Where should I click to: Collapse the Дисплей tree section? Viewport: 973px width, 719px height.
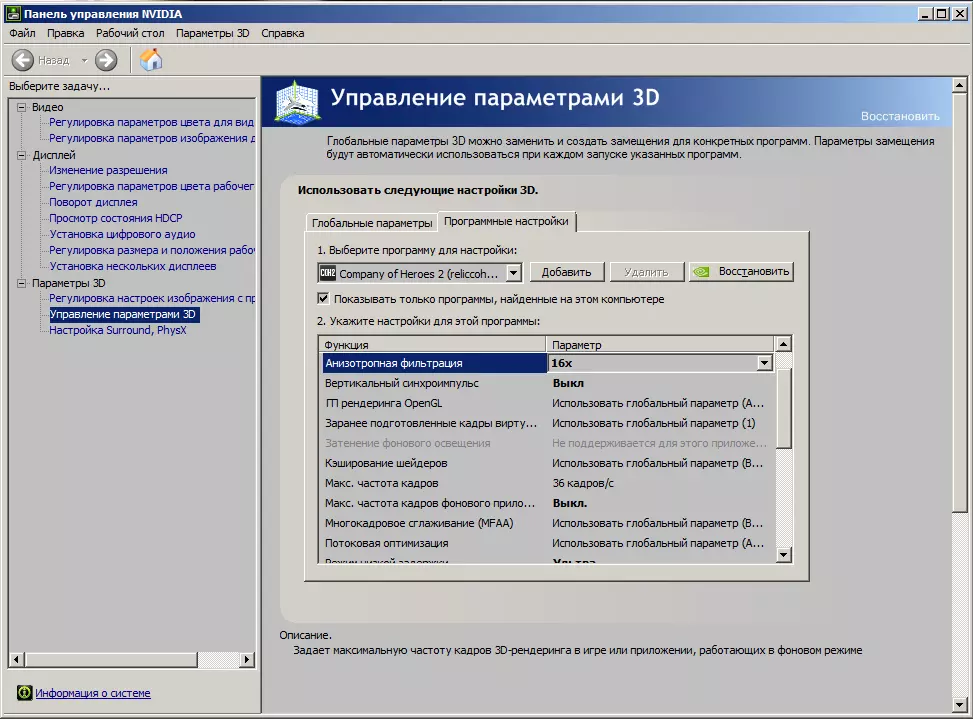pos(22,155)
